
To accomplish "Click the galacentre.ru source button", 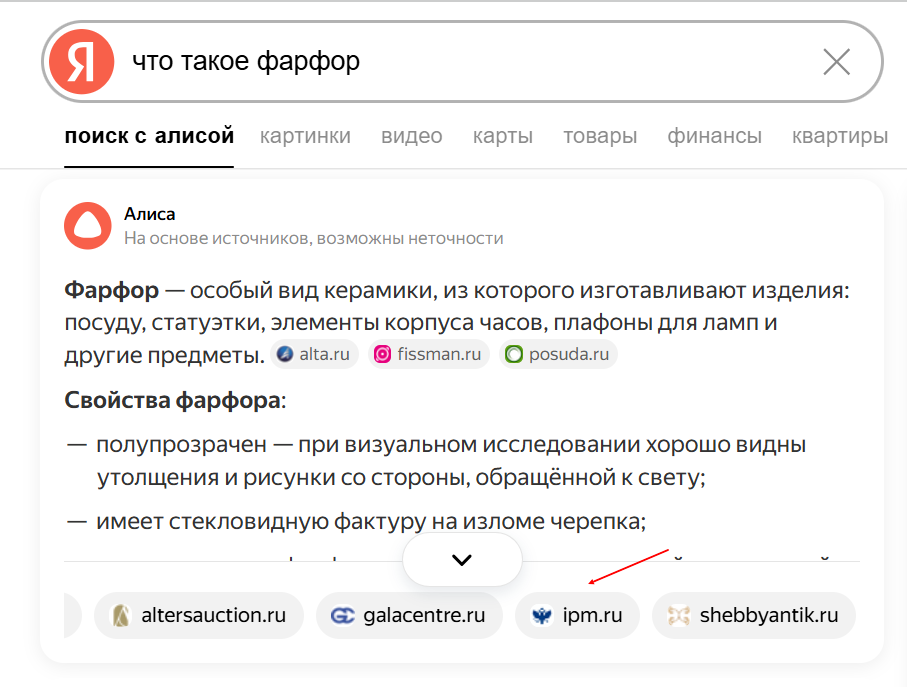I will coord(408,615).
